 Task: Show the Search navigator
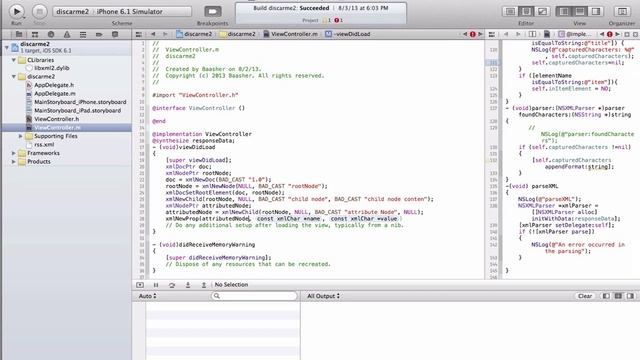[51, 34]
